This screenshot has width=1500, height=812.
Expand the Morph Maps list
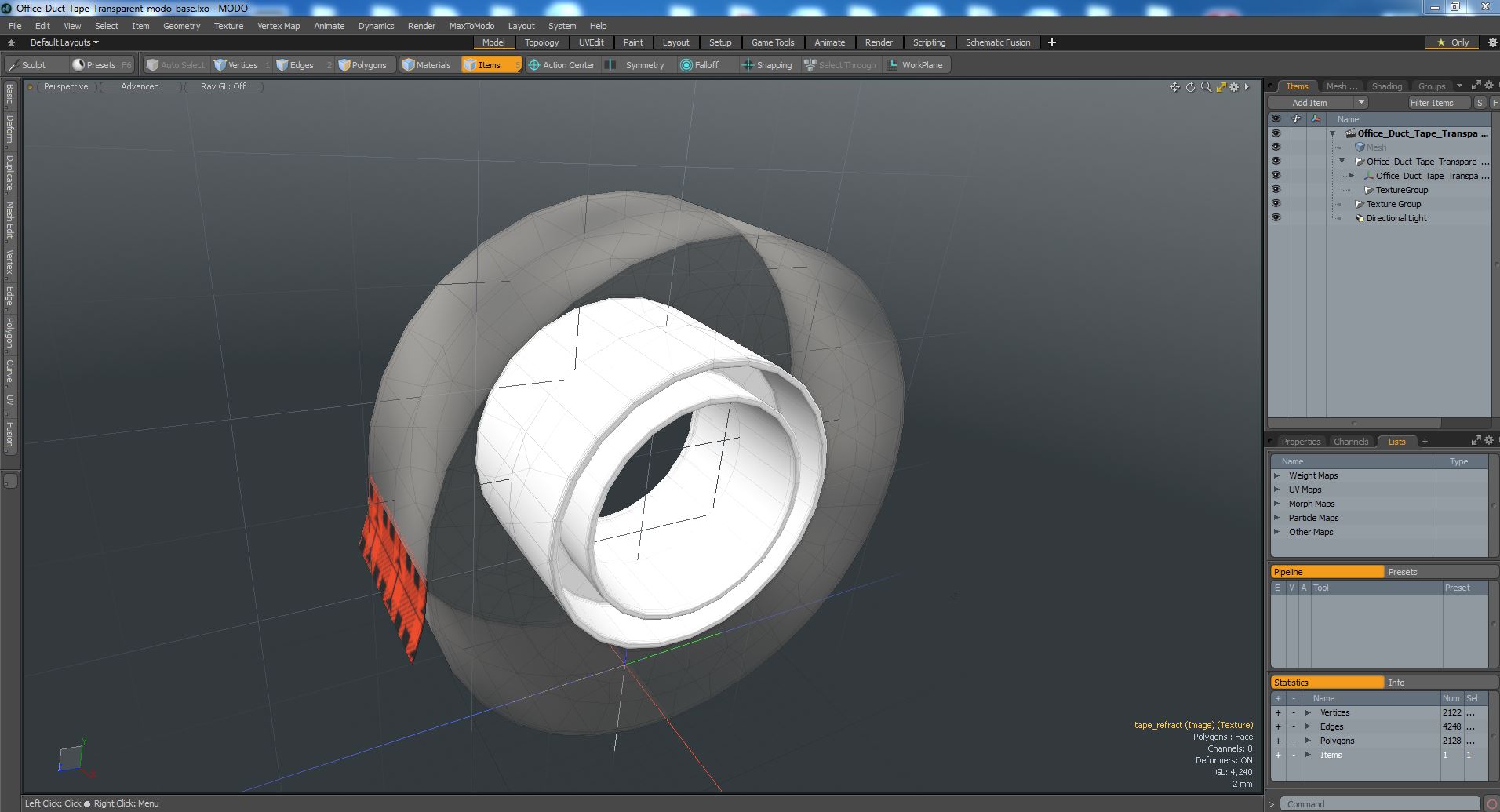[x=1277, y=504]
